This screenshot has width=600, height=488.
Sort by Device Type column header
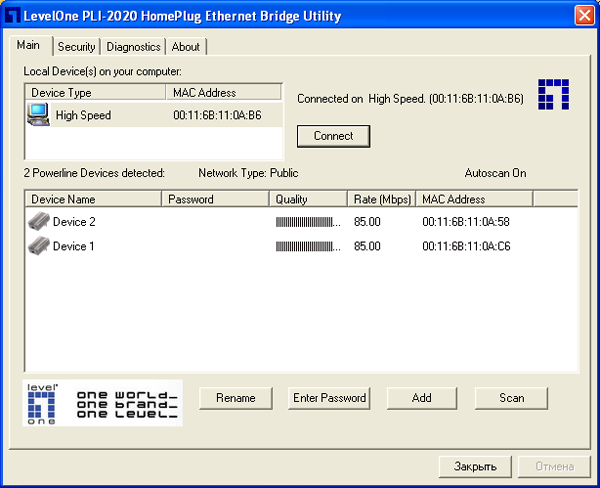(x=95, y=93)
